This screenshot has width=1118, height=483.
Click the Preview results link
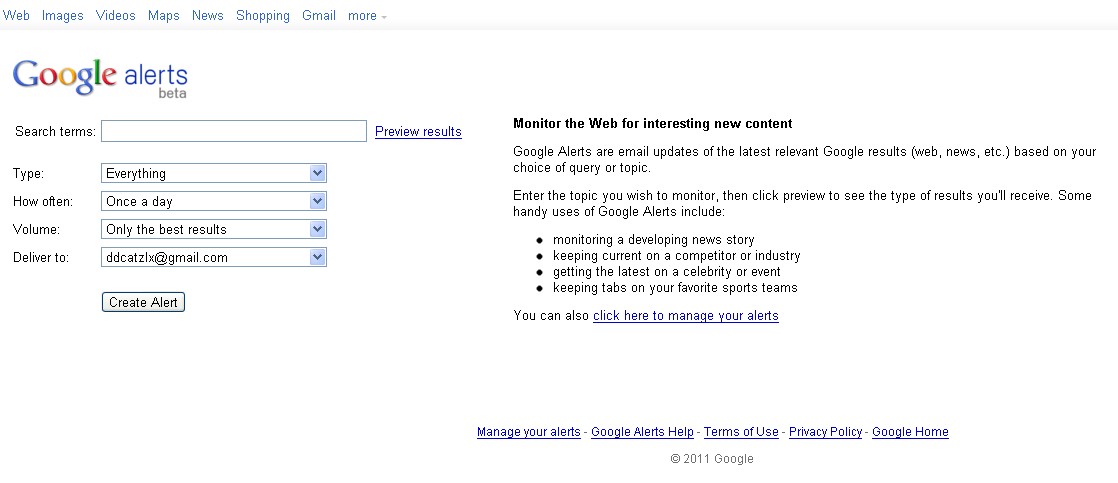pos(419,132)
